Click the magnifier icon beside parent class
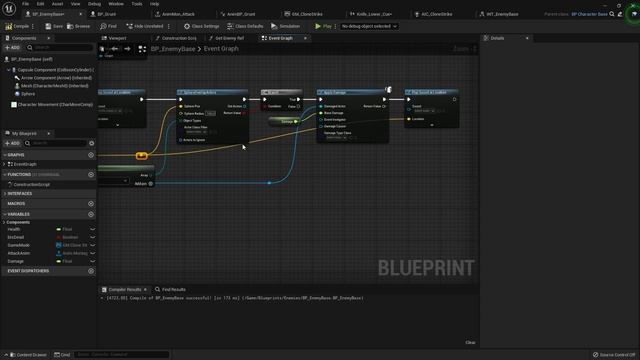This screenshot has width=640, height=360. point(612,14)
